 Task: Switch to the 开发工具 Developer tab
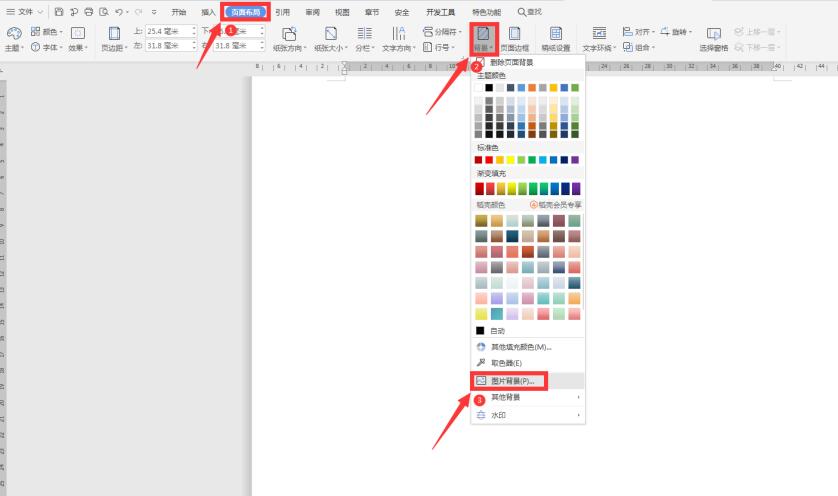(x=440, y=12)
